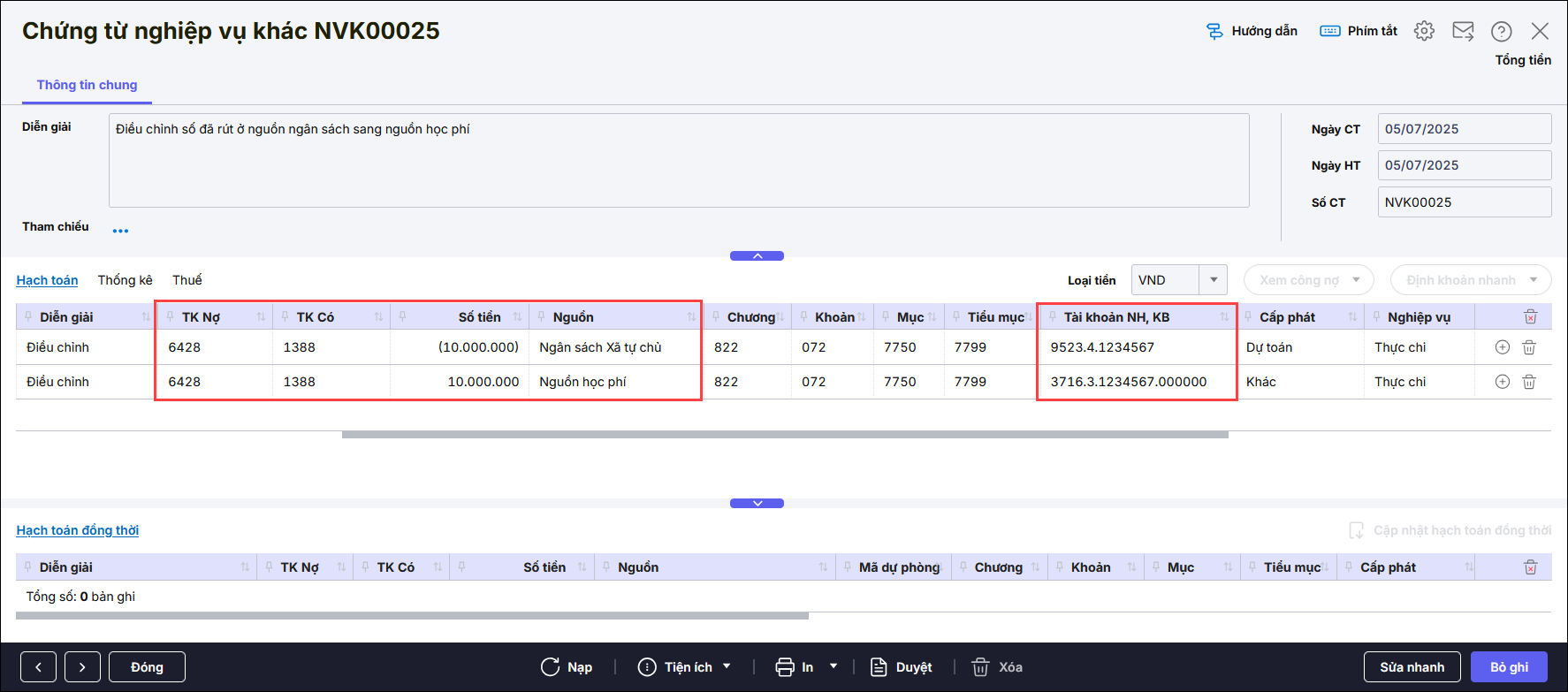The width and height of the screenshot is (1568, 692).
Task: Click the Bỏ ghi button
Action: pyautogui.click(x=1508, y=667)
